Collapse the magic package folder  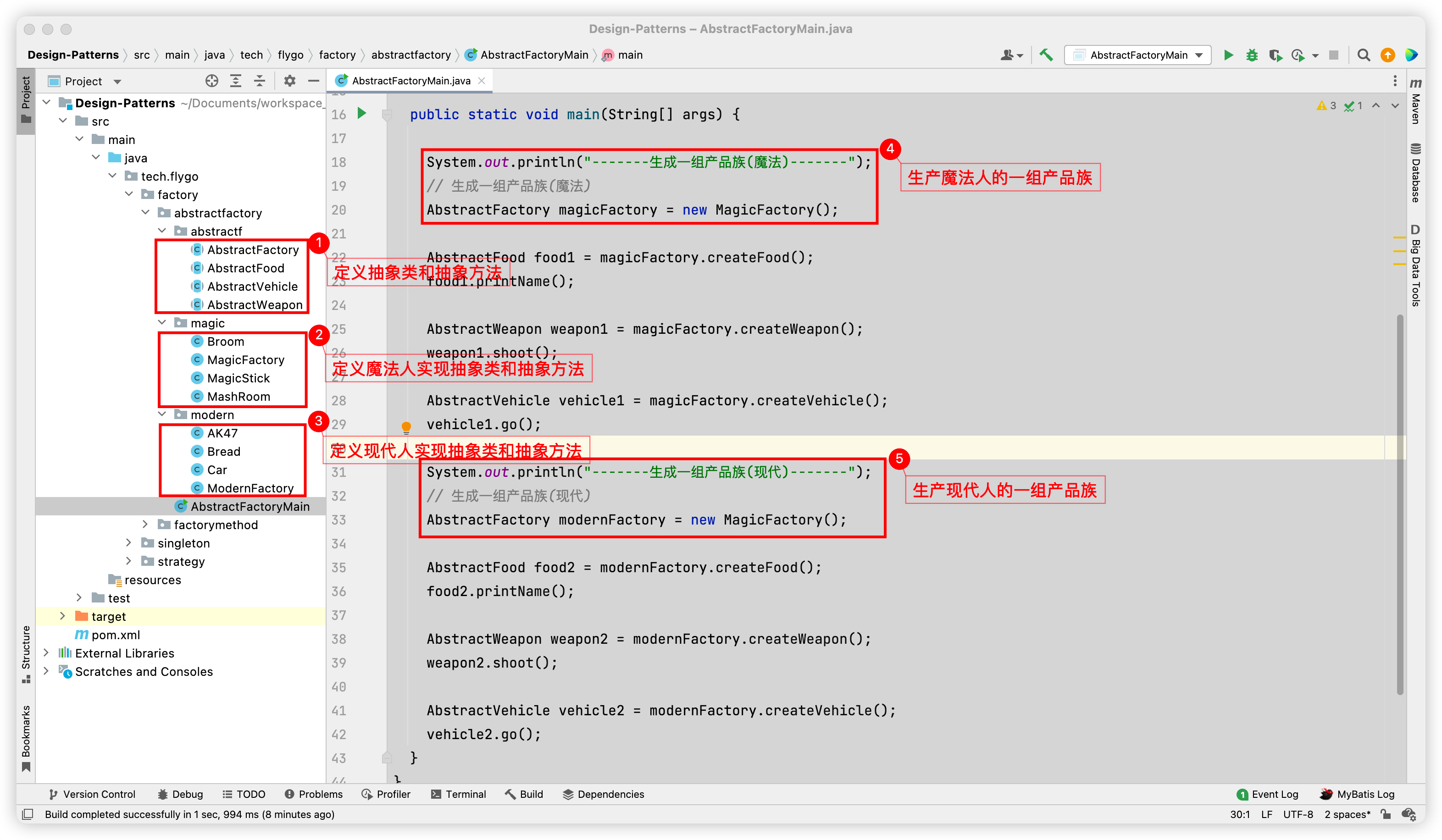(162, 323)
